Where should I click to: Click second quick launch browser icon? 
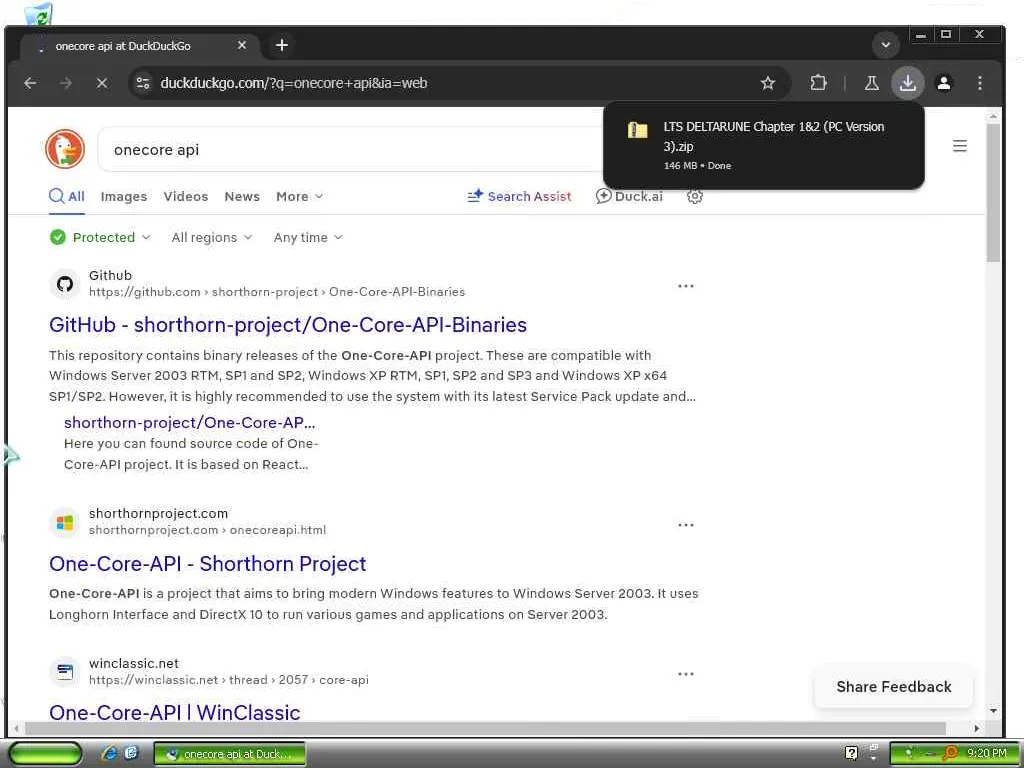point(131,753)
